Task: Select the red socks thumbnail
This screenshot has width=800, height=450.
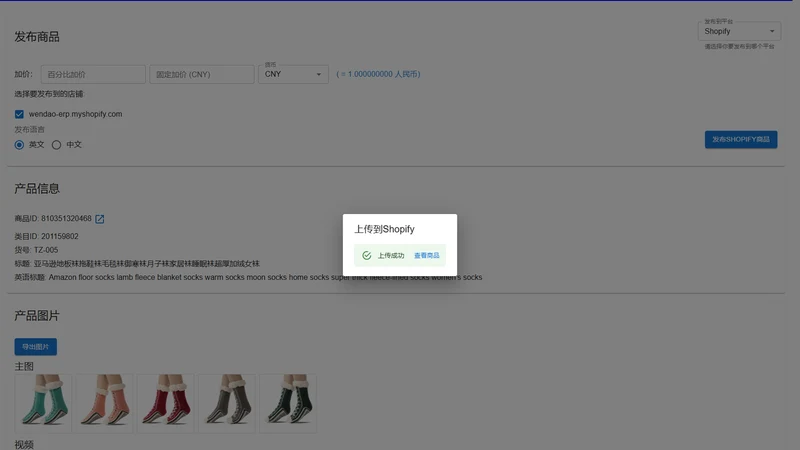Action: 166,404
